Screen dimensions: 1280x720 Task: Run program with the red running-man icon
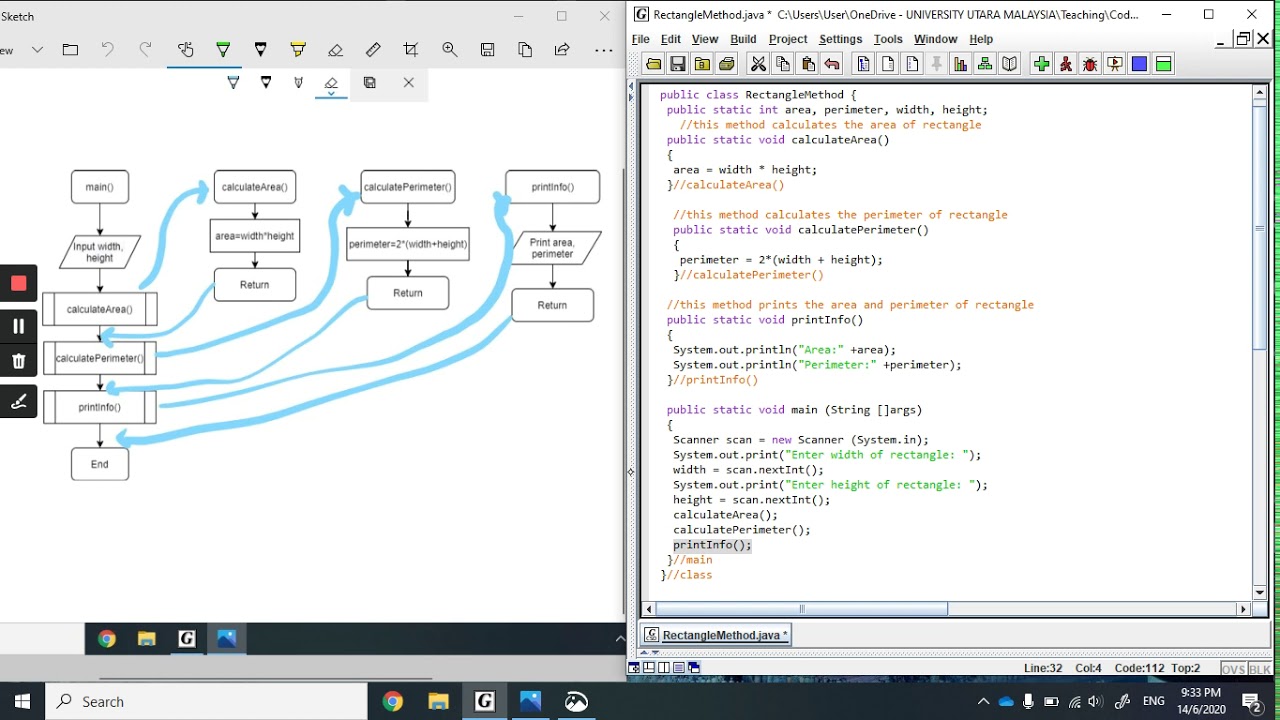click(x=1065, y=64)
